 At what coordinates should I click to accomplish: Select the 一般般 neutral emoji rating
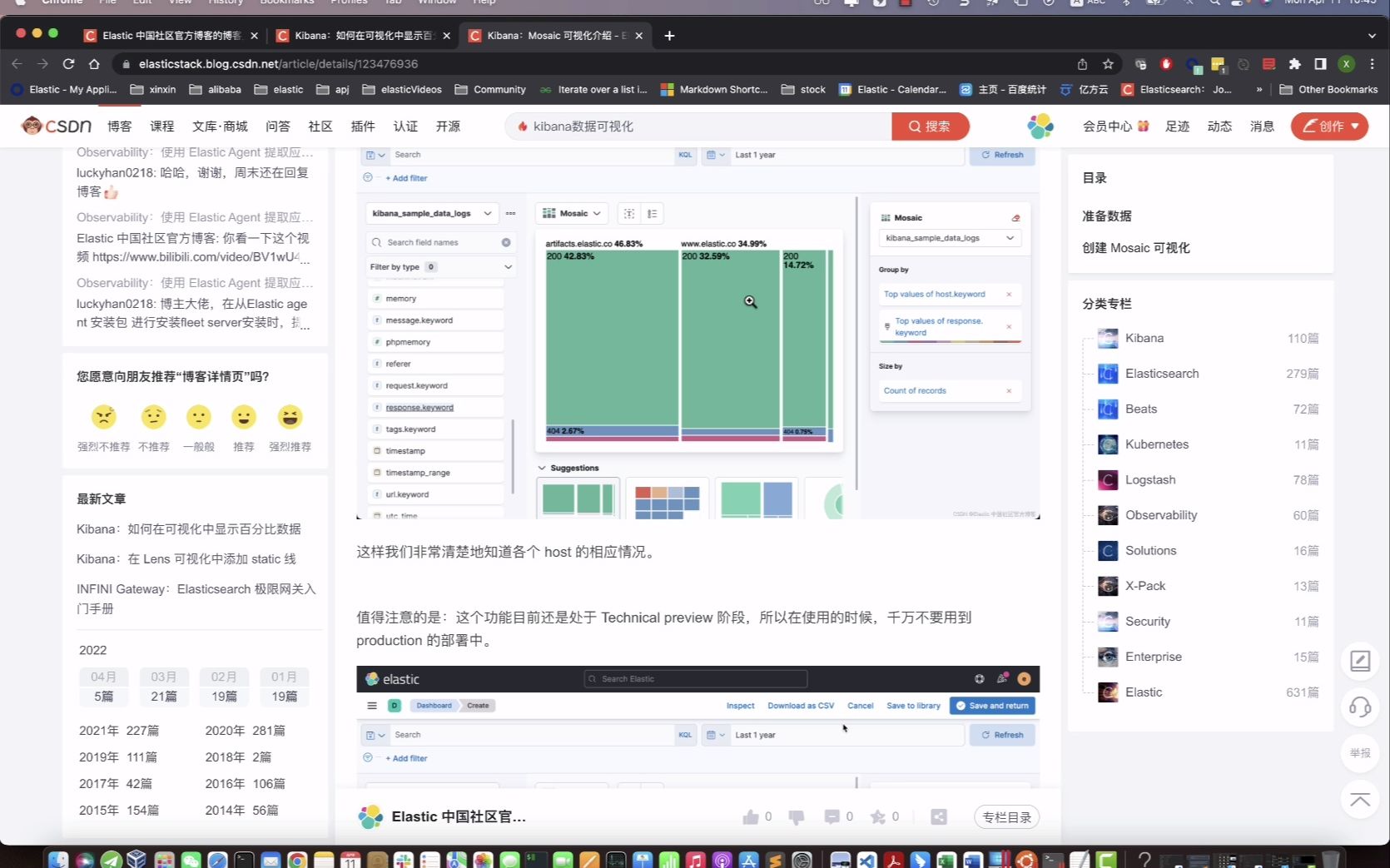tap(198, 418)
